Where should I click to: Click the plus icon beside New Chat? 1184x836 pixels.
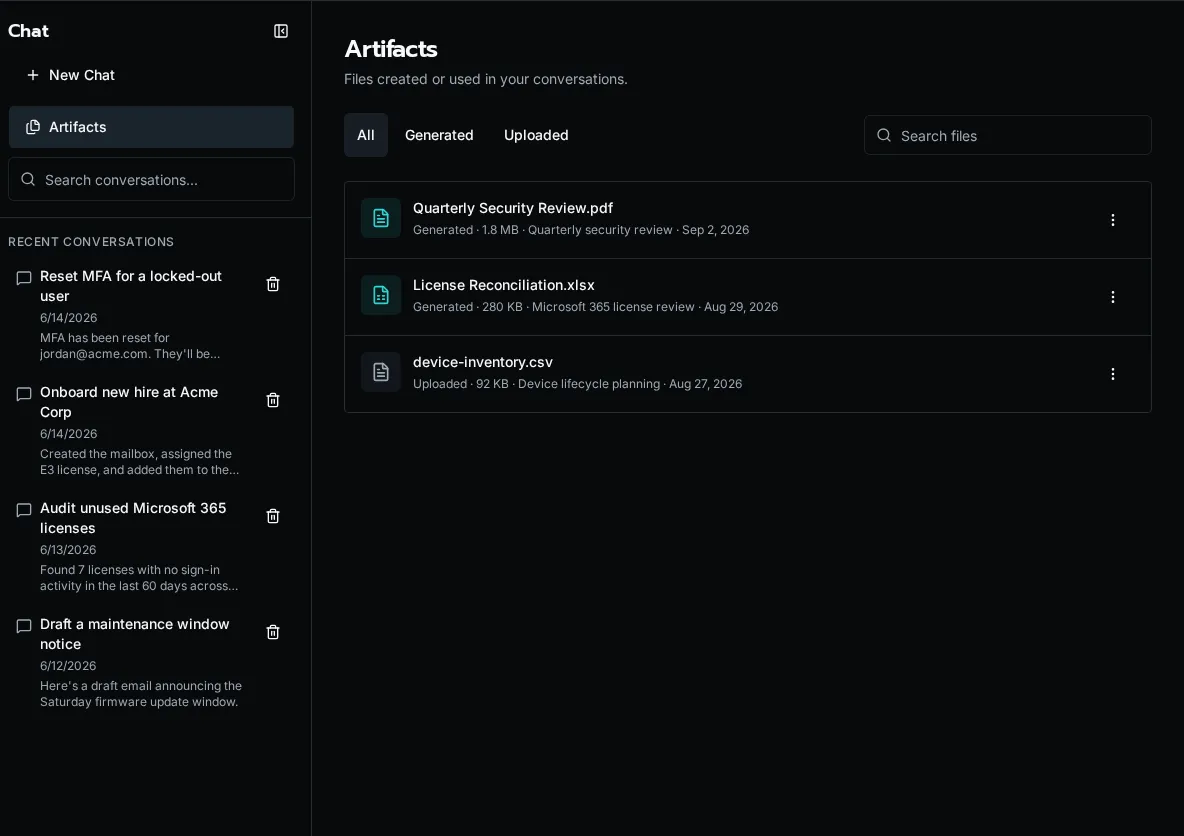pyautogui.click(x=32, y=75)
